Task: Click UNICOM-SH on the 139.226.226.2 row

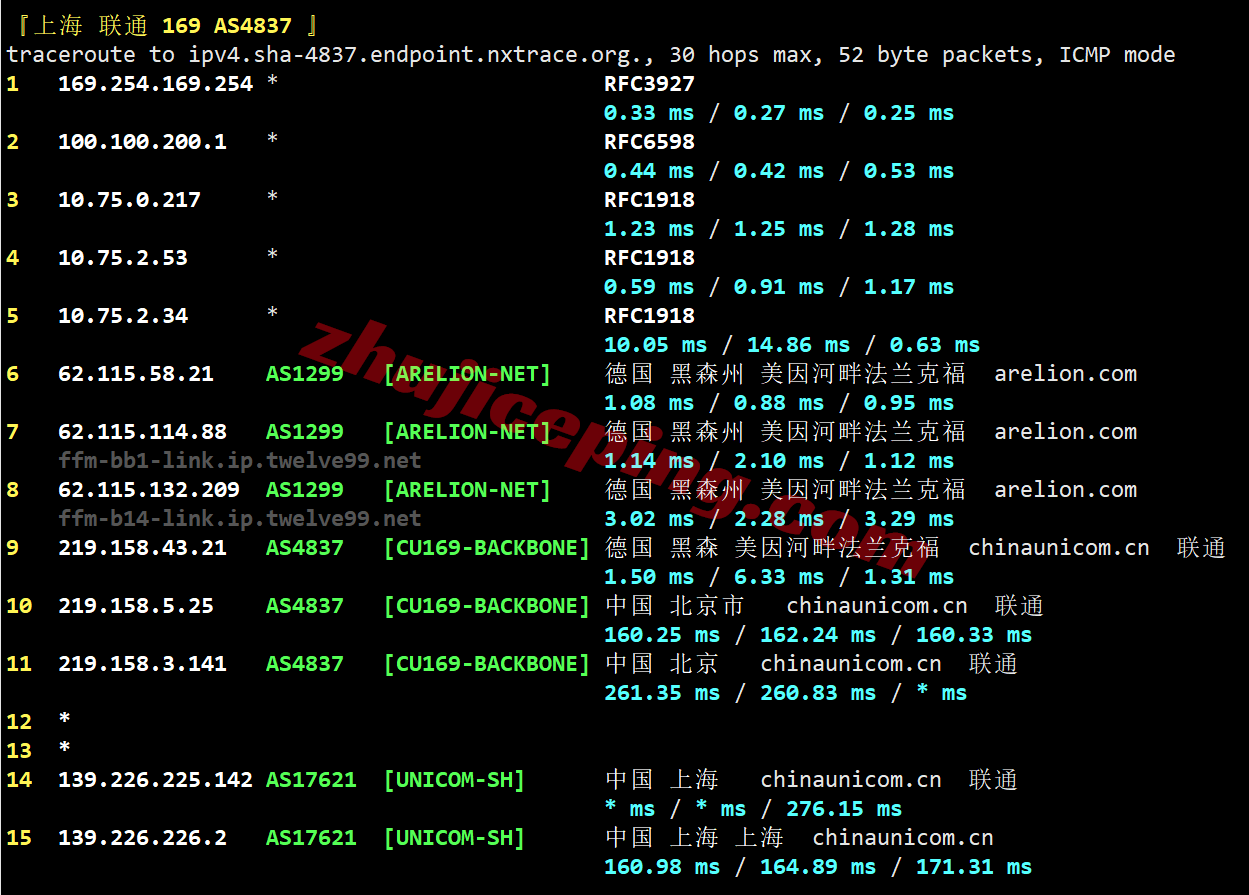Action: point(454,838)
